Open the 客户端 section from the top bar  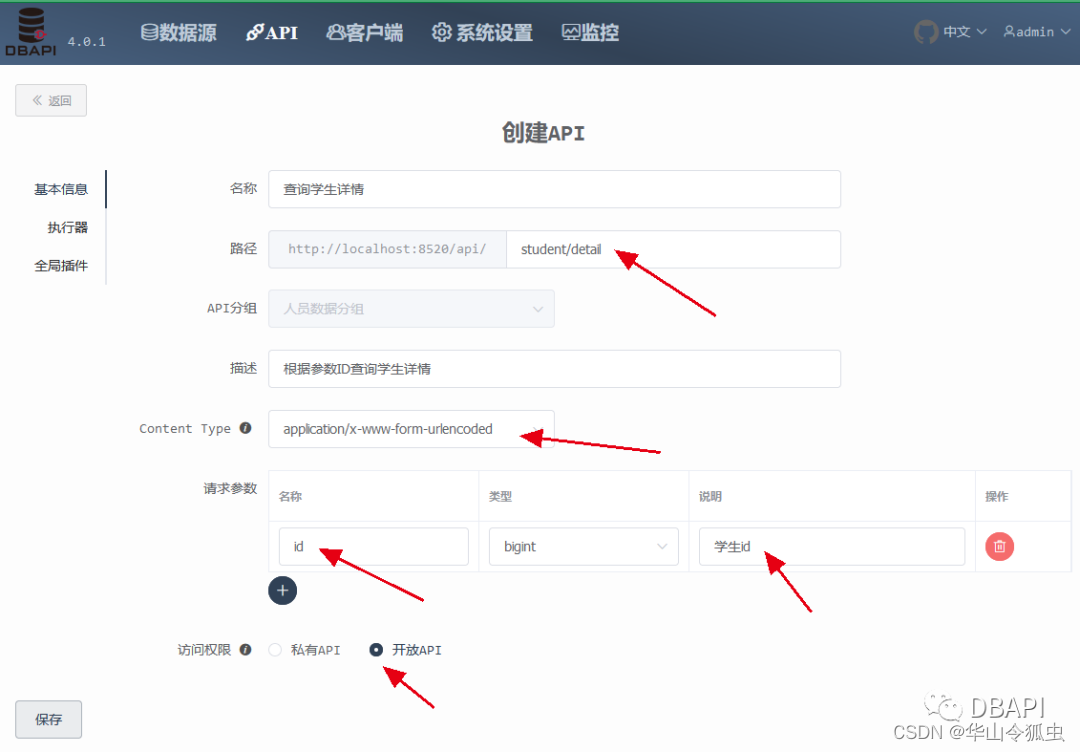pos(364,31)
